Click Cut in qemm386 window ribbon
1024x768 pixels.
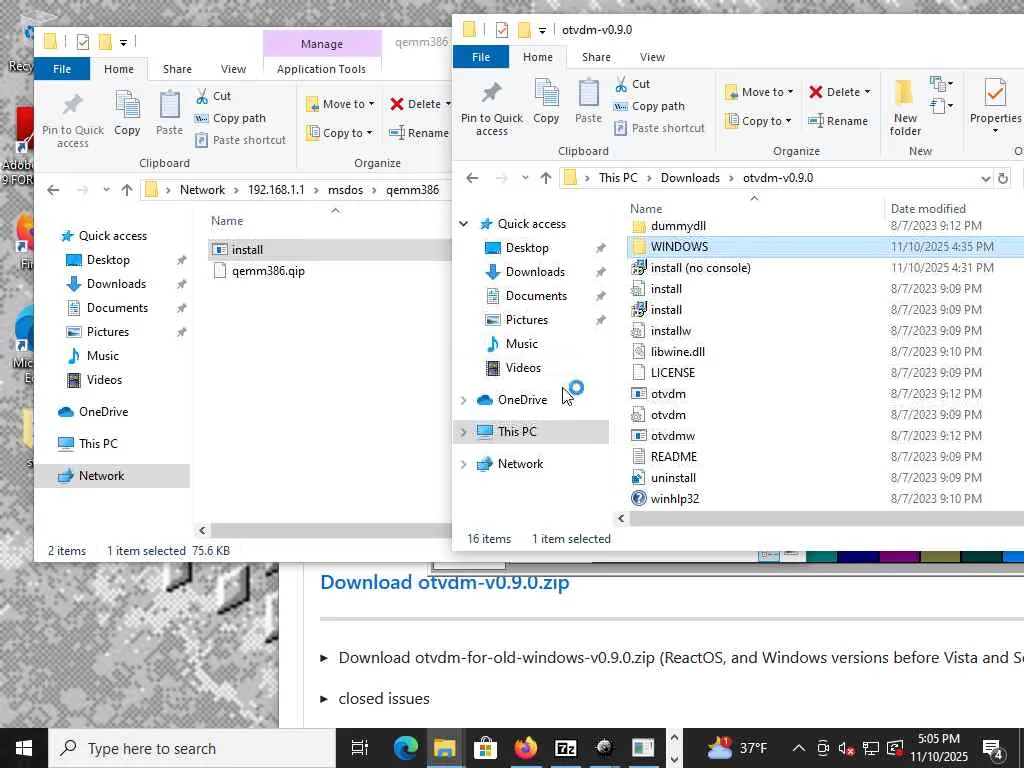(x=214, y=95)
